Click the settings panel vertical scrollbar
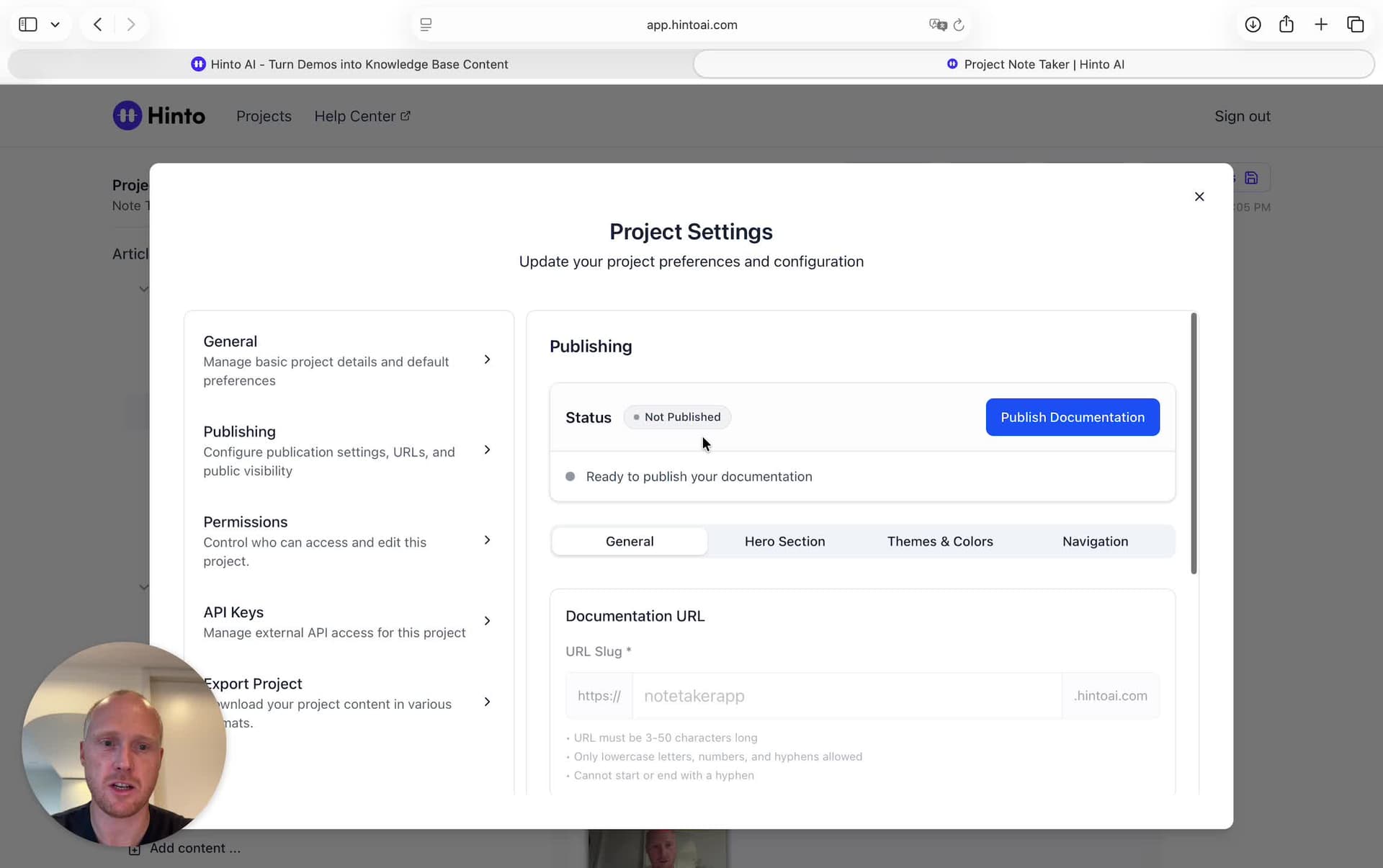The width and height of the screenshot is (1383, 868). pos(1194,444)
